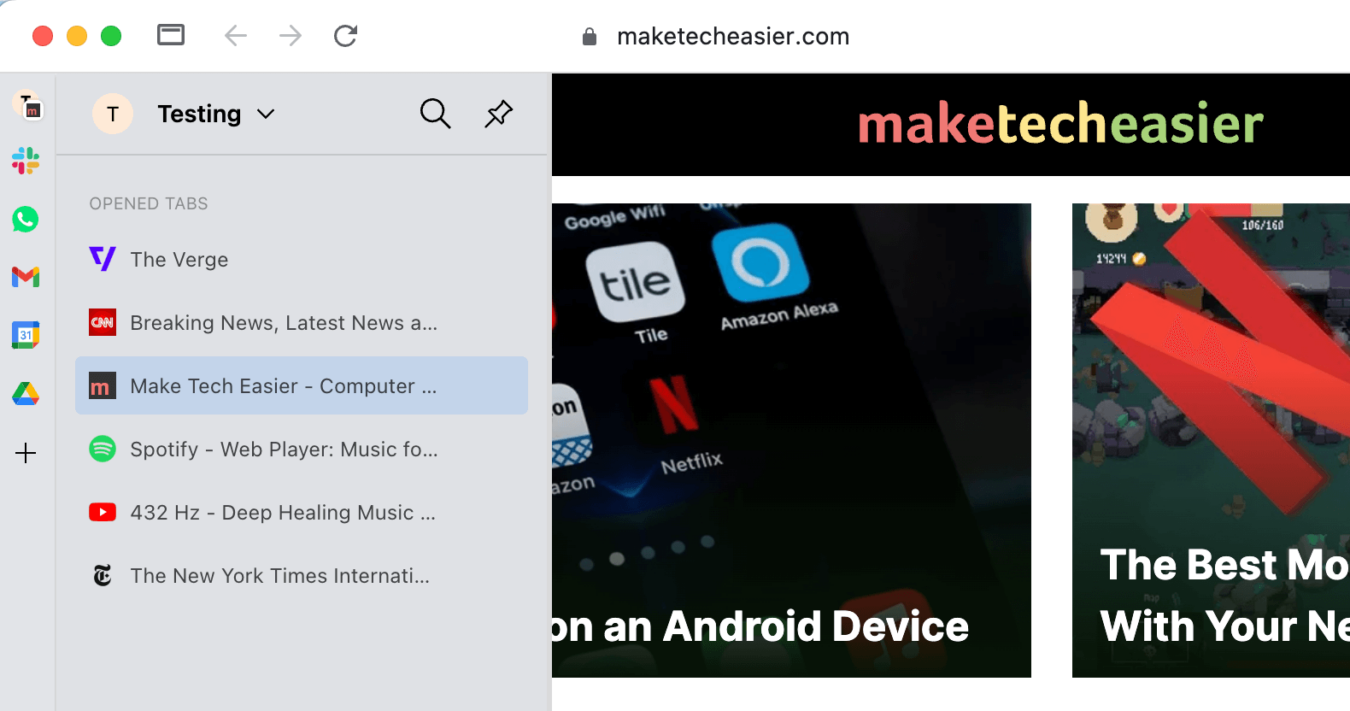Click the address bar showing maketecheasier.com
This screenshot has width=1350, height=711.
733,35
